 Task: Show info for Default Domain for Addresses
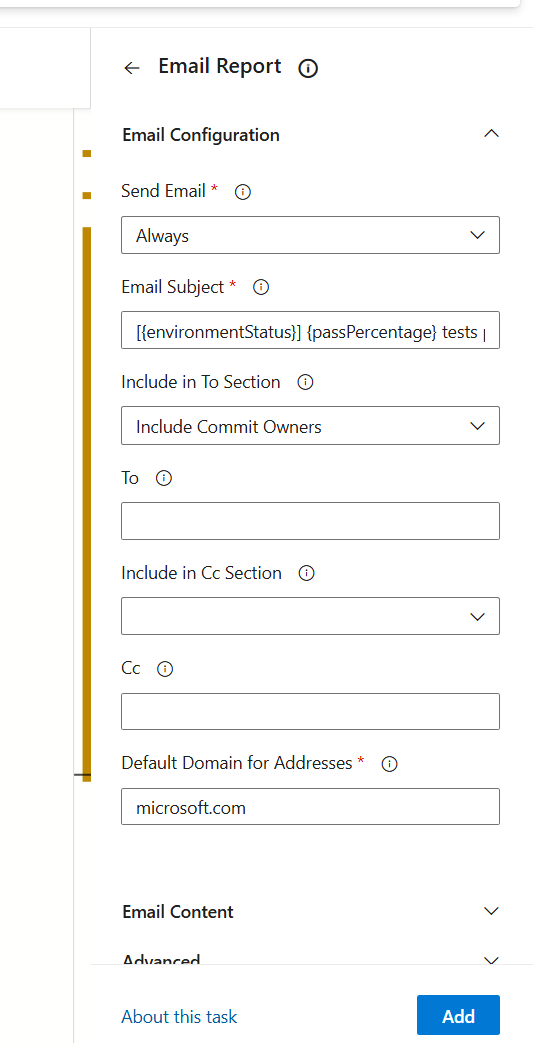tap(390, 764)
